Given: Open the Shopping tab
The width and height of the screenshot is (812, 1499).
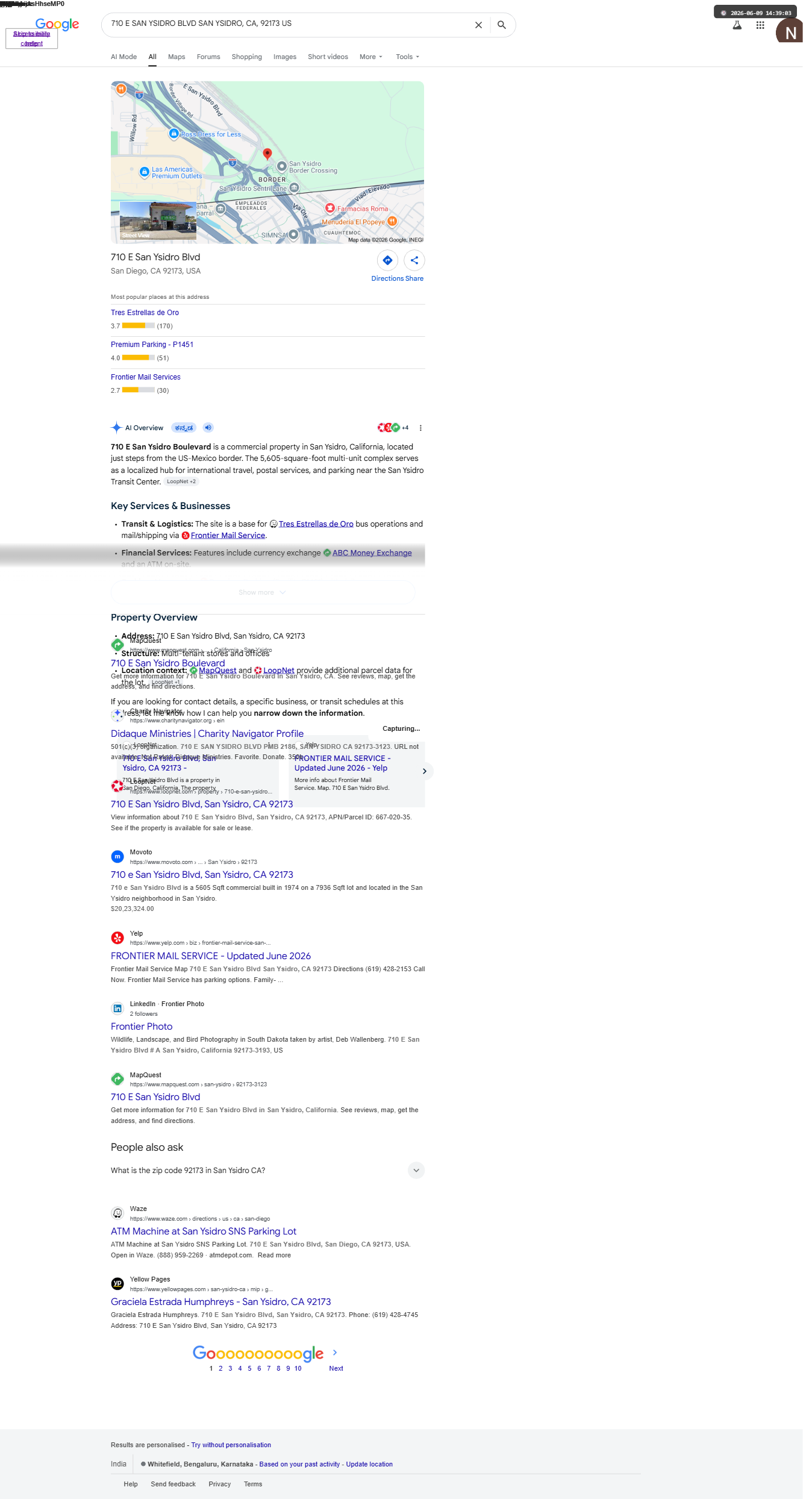Looking at the screenshot, I should (247, 57).
